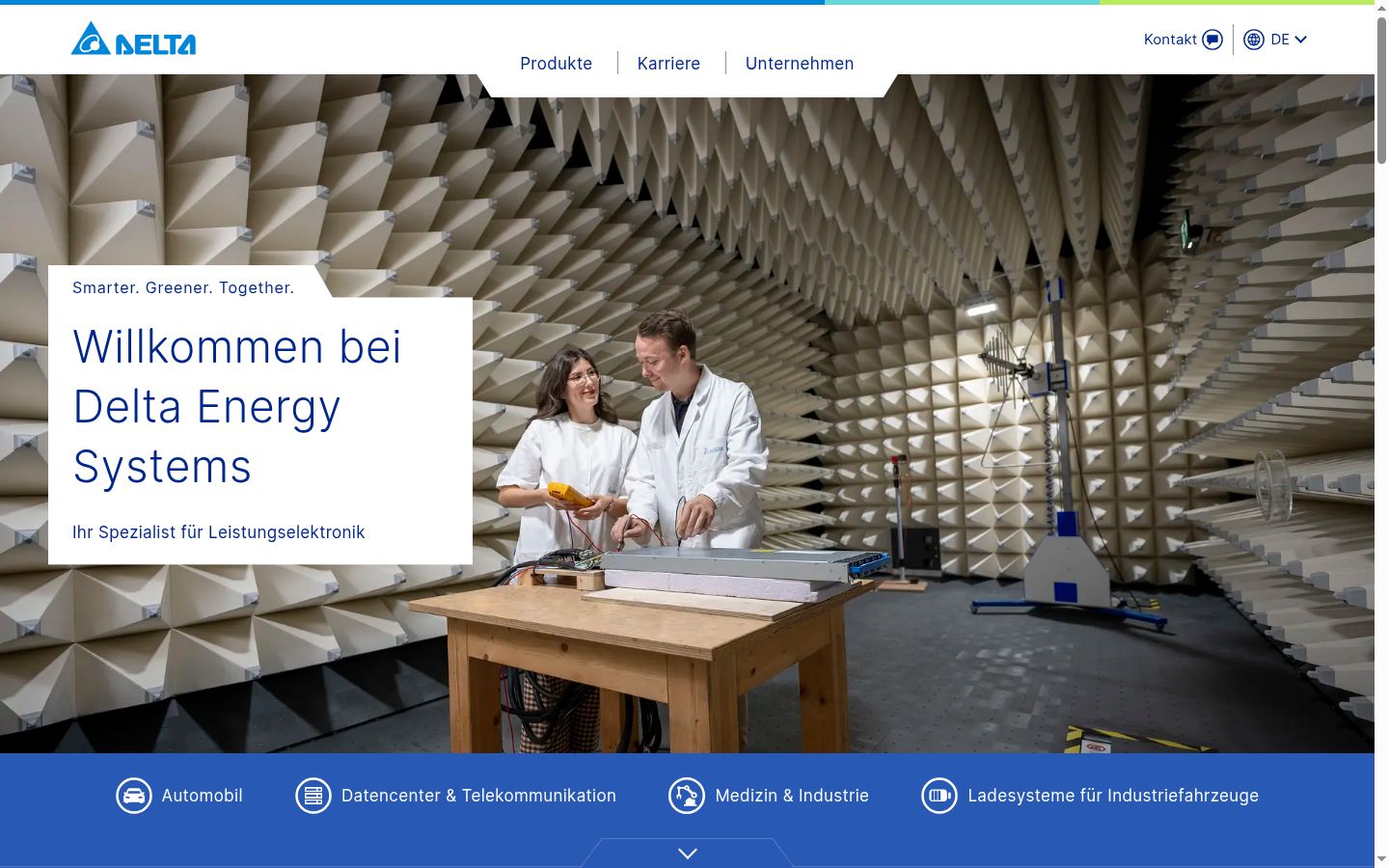
Task: Click the scrollbar up arrow
Action: [x=1381, y=8]
